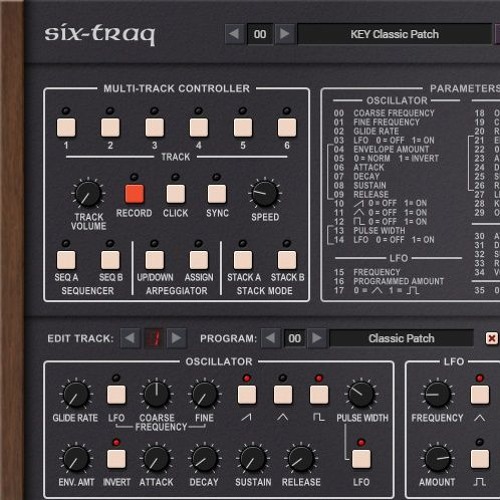Viewport: 500px width, 500px height.
Task: Click the six-traq logo
Action: (100, 34)
